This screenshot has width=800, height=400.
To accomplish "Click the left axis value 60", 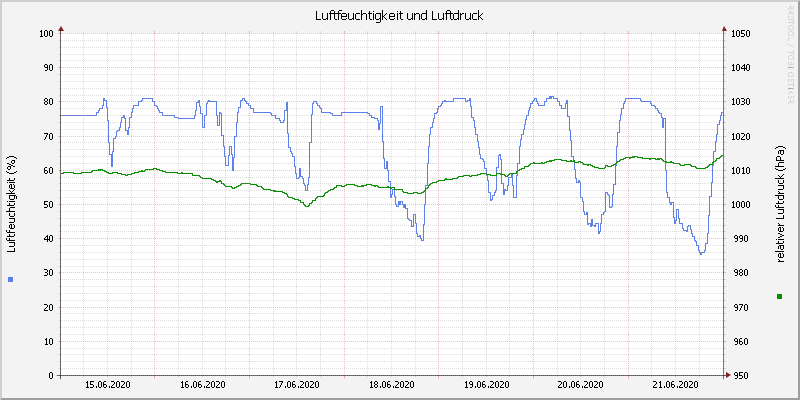I will point(48,170).
